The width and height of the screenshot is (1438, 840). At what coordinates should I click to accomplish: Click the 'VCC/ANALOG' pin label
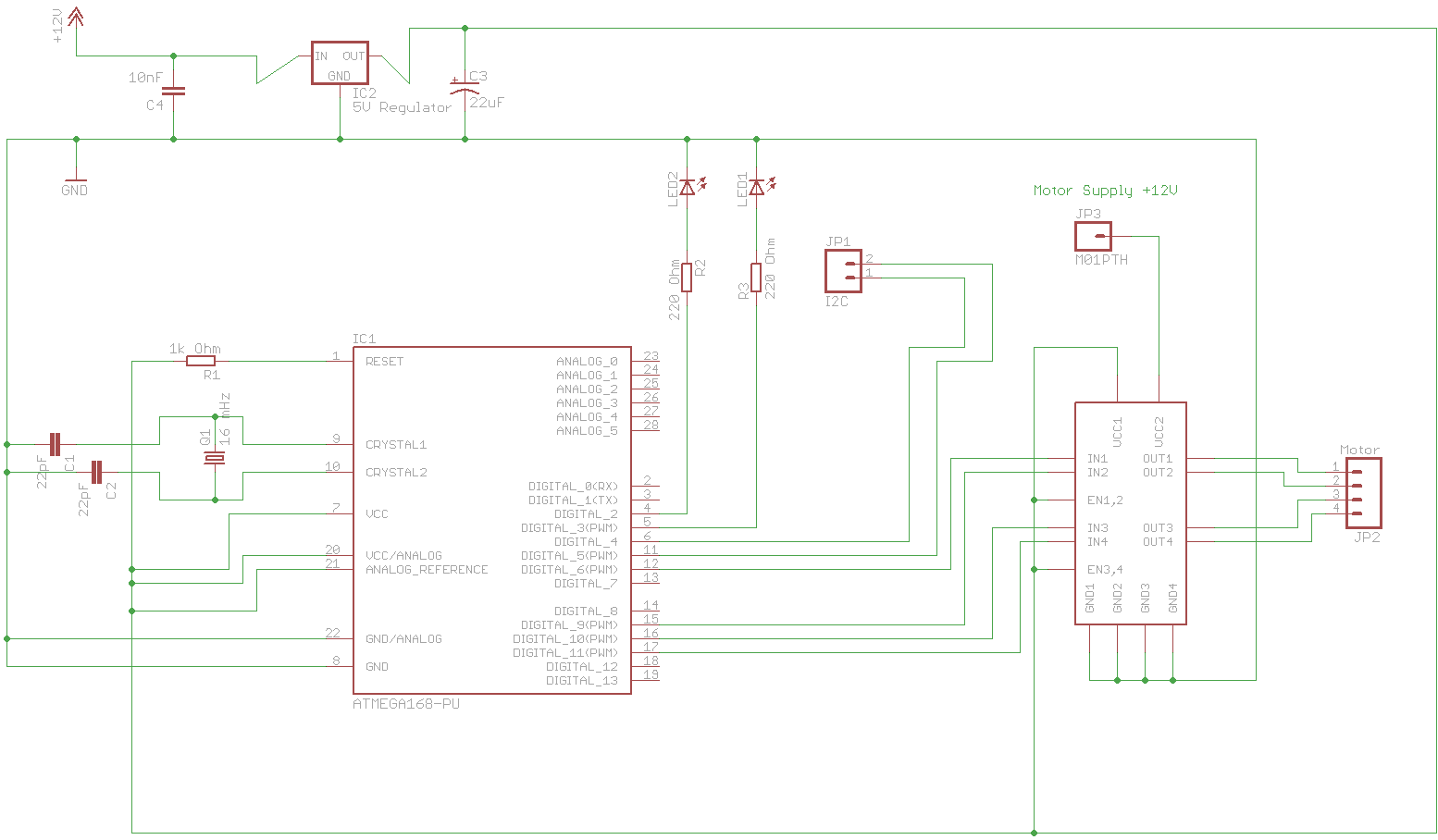[403, 556]
